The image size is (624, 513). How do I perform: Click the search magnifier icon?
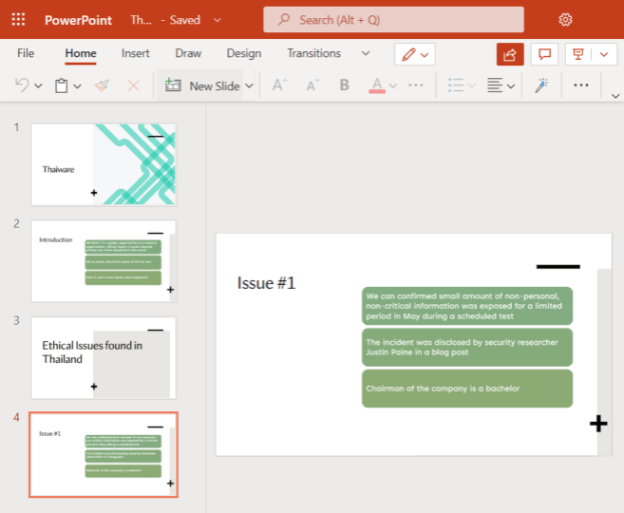click(283, 19)
